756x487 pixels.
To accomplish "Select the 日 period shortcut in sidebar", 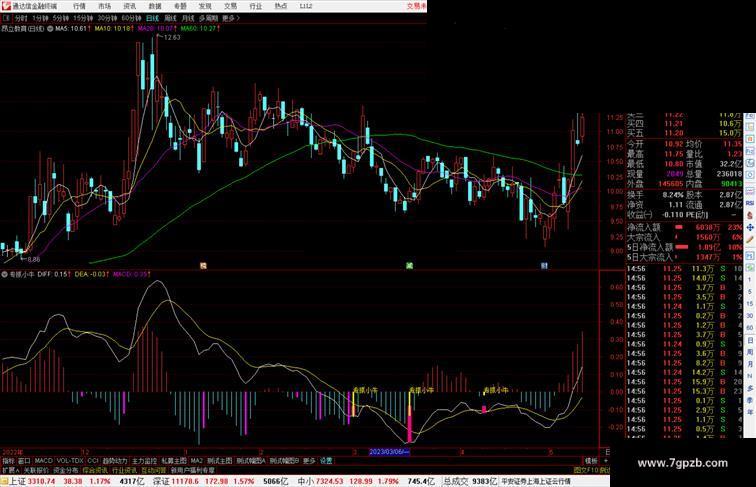I will tap(750, 340).
